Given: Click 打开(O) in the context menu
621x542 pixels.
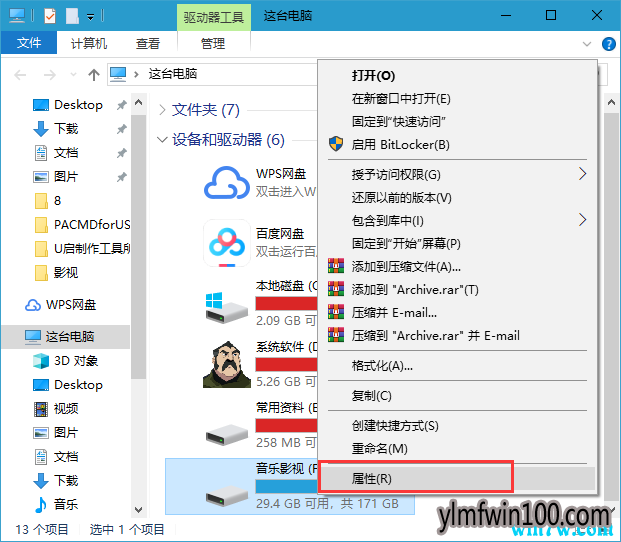Looking at the screenshot, I should (458, 76).
